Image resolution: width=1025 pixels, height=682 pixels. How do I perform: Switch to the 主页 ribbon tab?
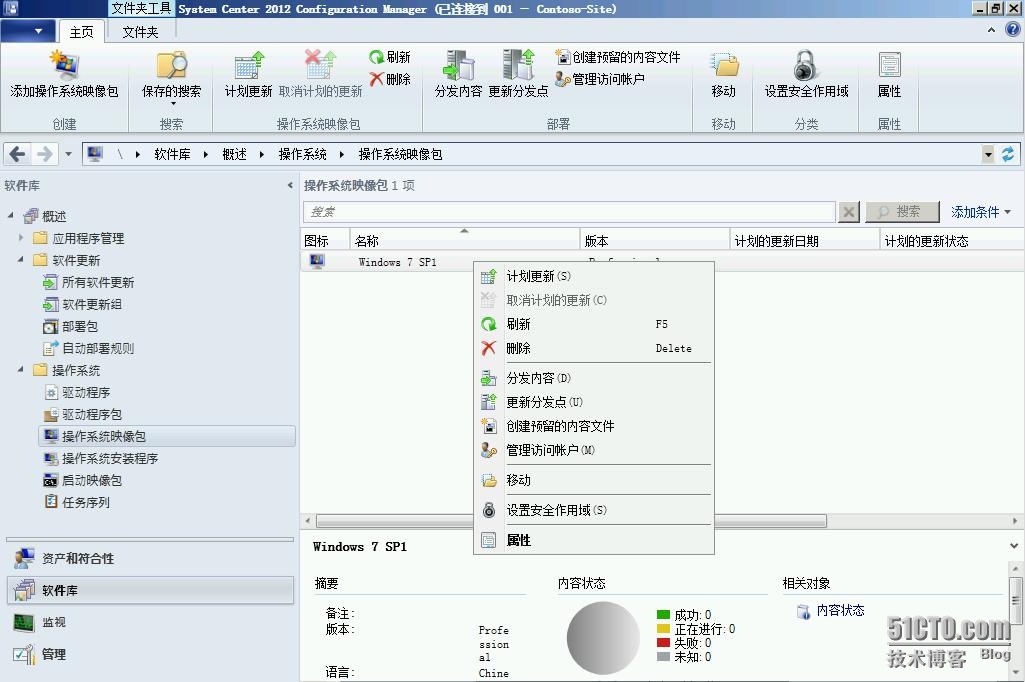[x=82, y=32]
